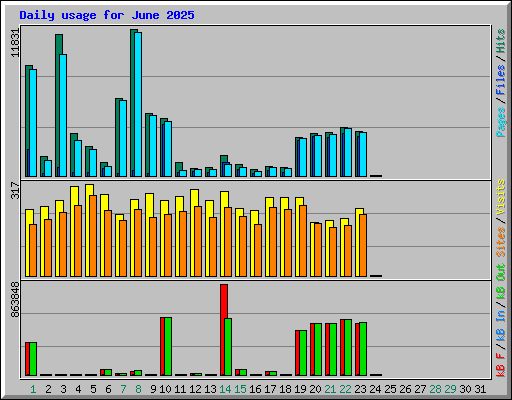The width and height of the screenshot is (512, 400).
Task: Click weekend day label 8
Action: pyautogui.click(x=138, y=389)
